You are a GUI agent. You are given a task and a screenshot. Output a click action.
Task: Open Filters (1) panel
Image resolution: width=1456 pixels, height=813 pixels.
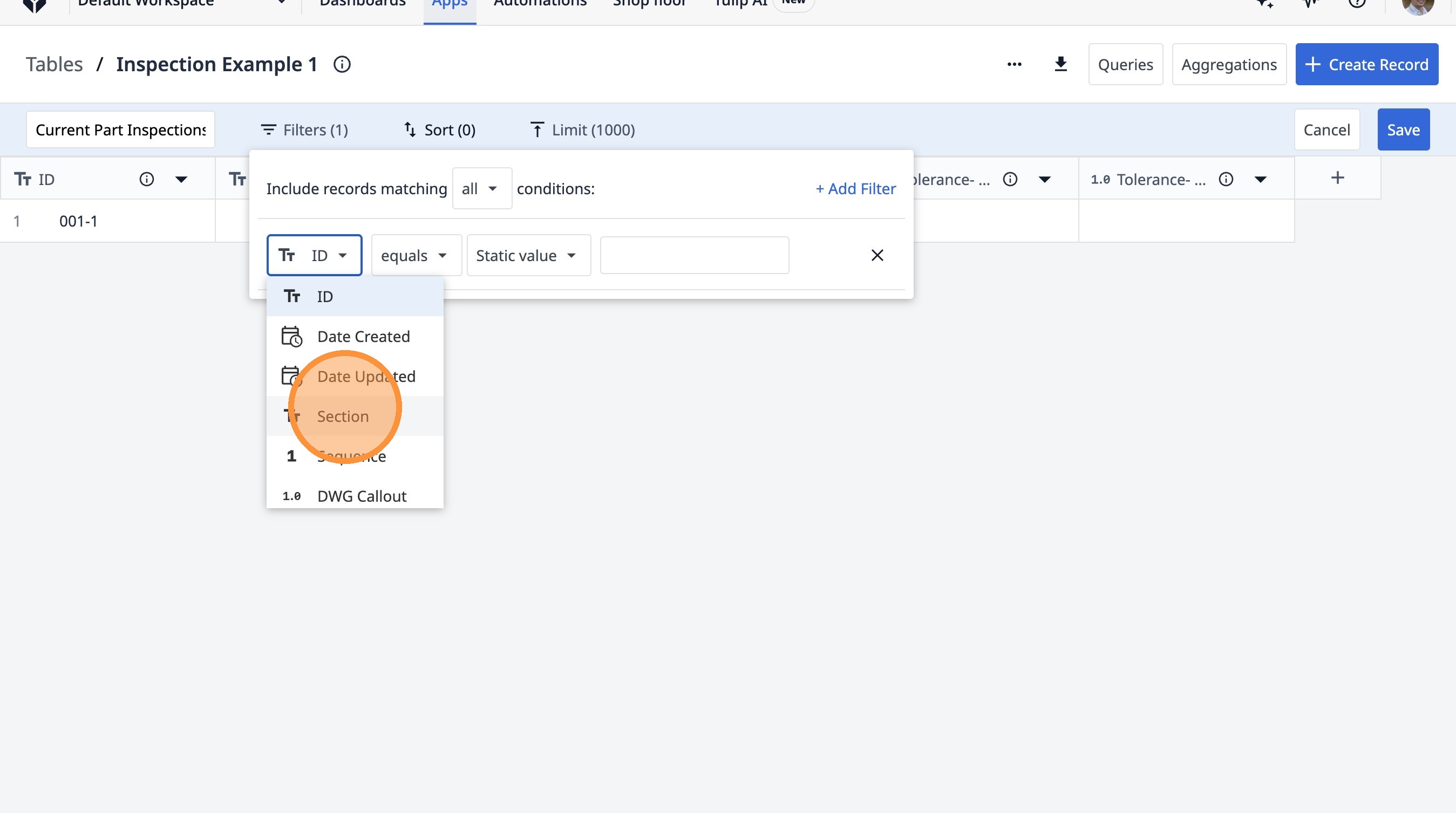pyautogui.click(x=304, y=130)
